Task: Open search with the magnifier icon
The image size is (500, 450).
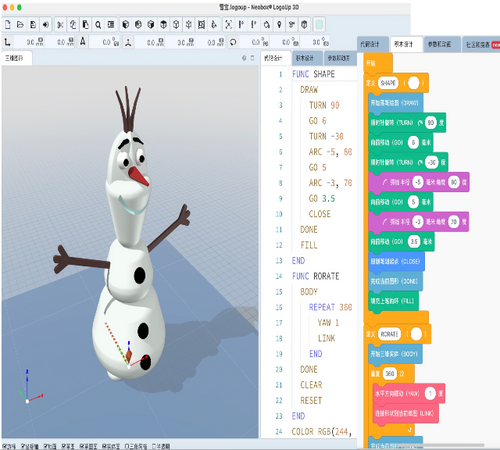Action: click(x=98, y=25)
